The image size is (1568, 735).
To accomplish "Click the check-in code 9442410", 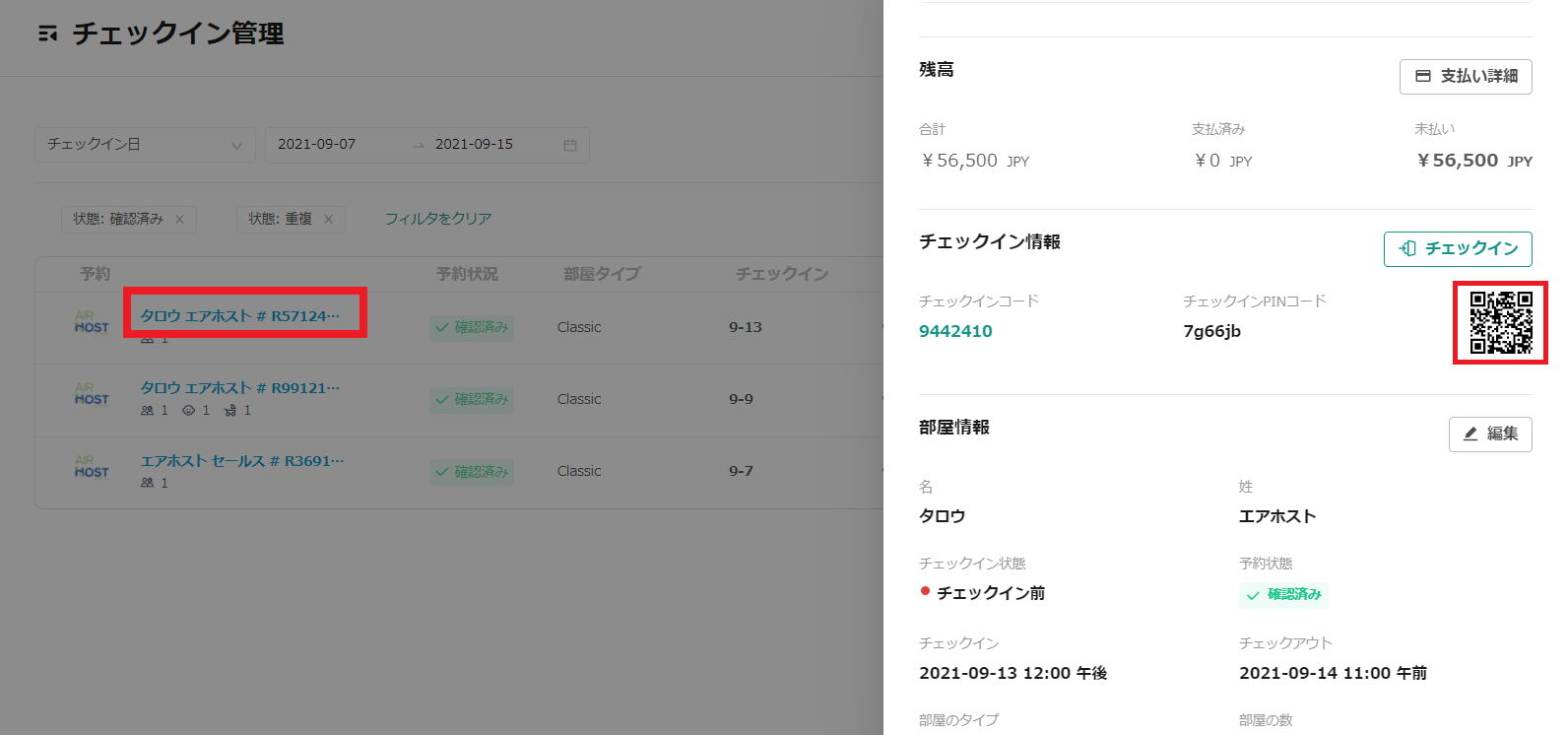I will [955, 332].
